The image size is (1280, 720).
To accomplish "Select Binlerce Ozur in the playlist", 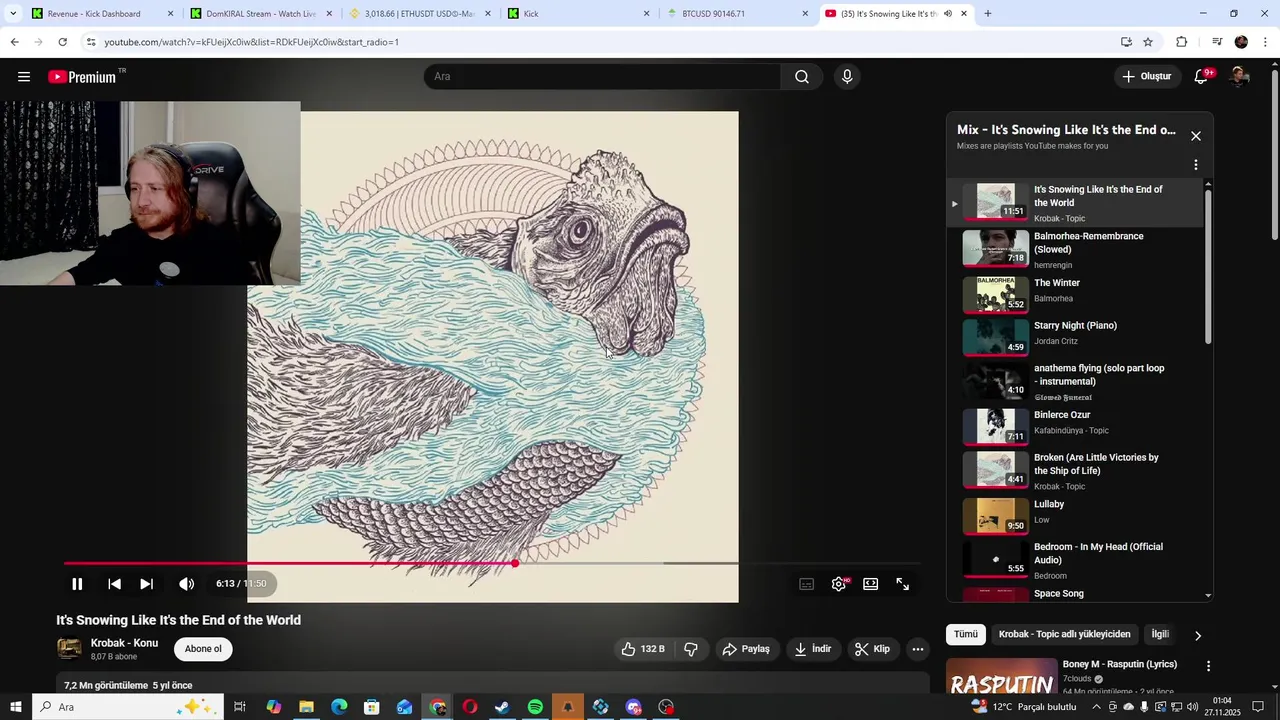I will coord(1075,425).
